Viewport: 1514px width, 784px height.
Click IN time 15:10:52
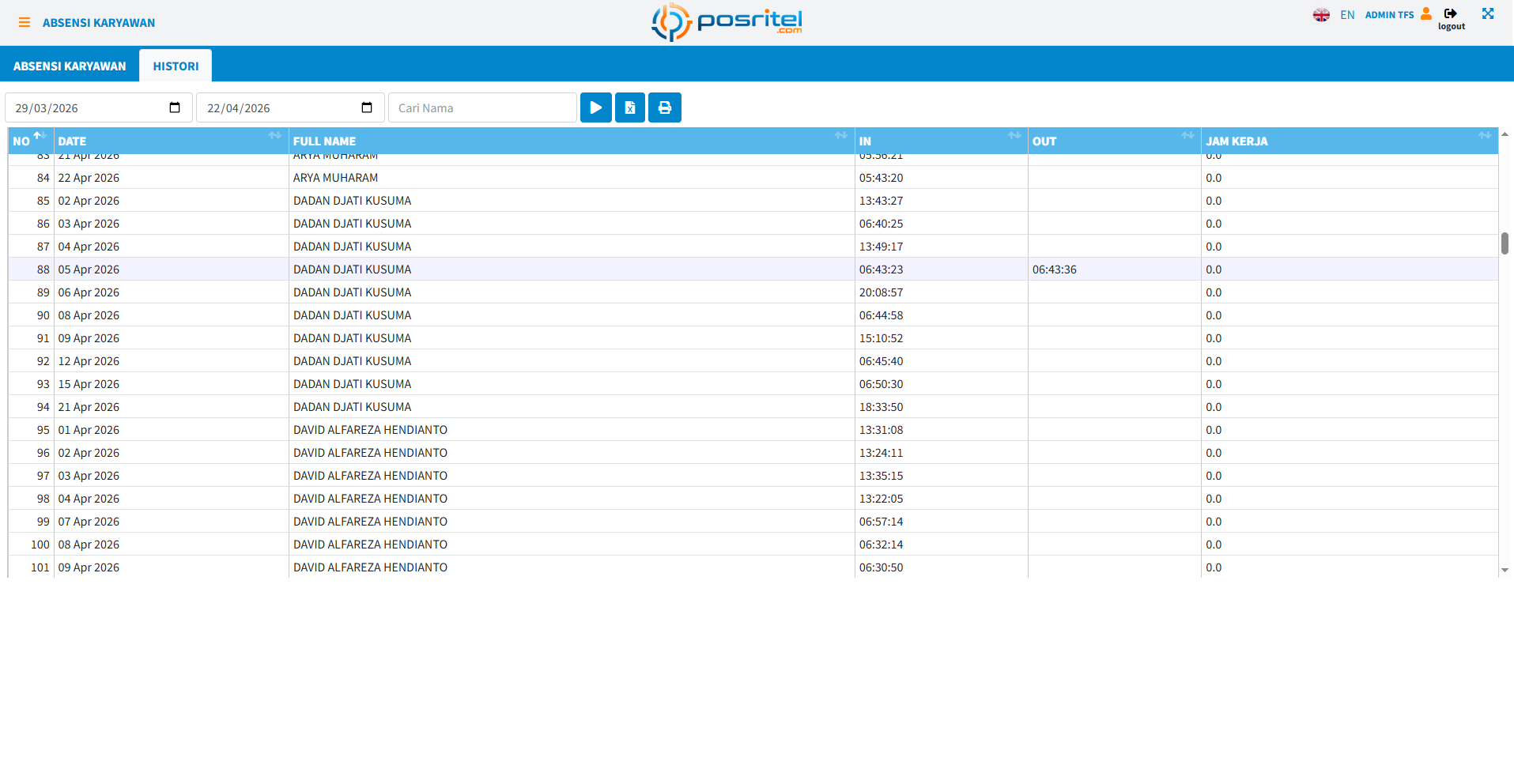point(881,338)
